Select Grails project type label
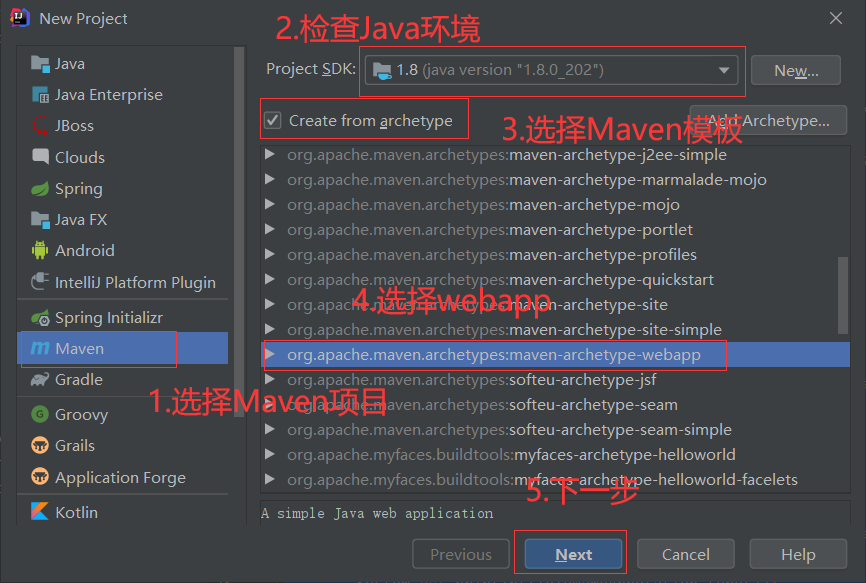Image resolution: width=866 pixels, height=583 pixels. pos(75,446)
